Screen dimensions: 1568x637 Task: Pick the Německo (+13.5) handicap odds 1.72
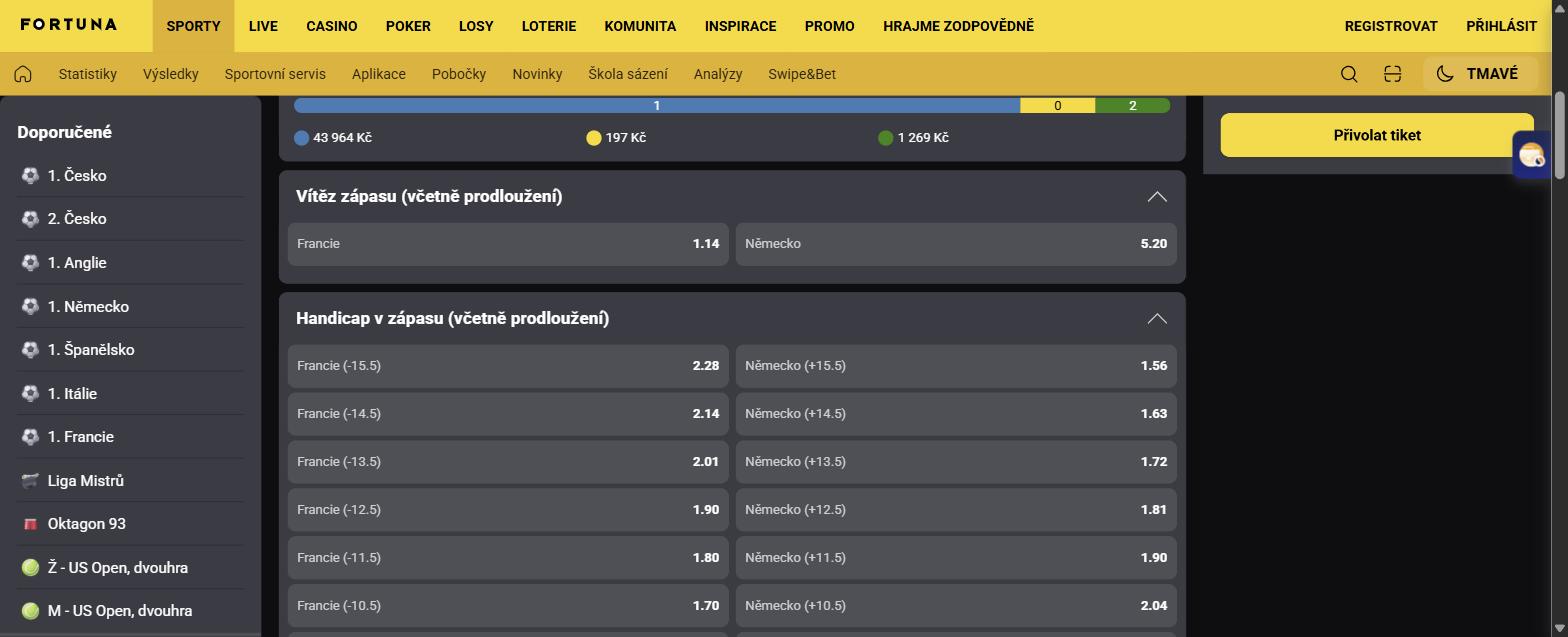coord(956,462)
